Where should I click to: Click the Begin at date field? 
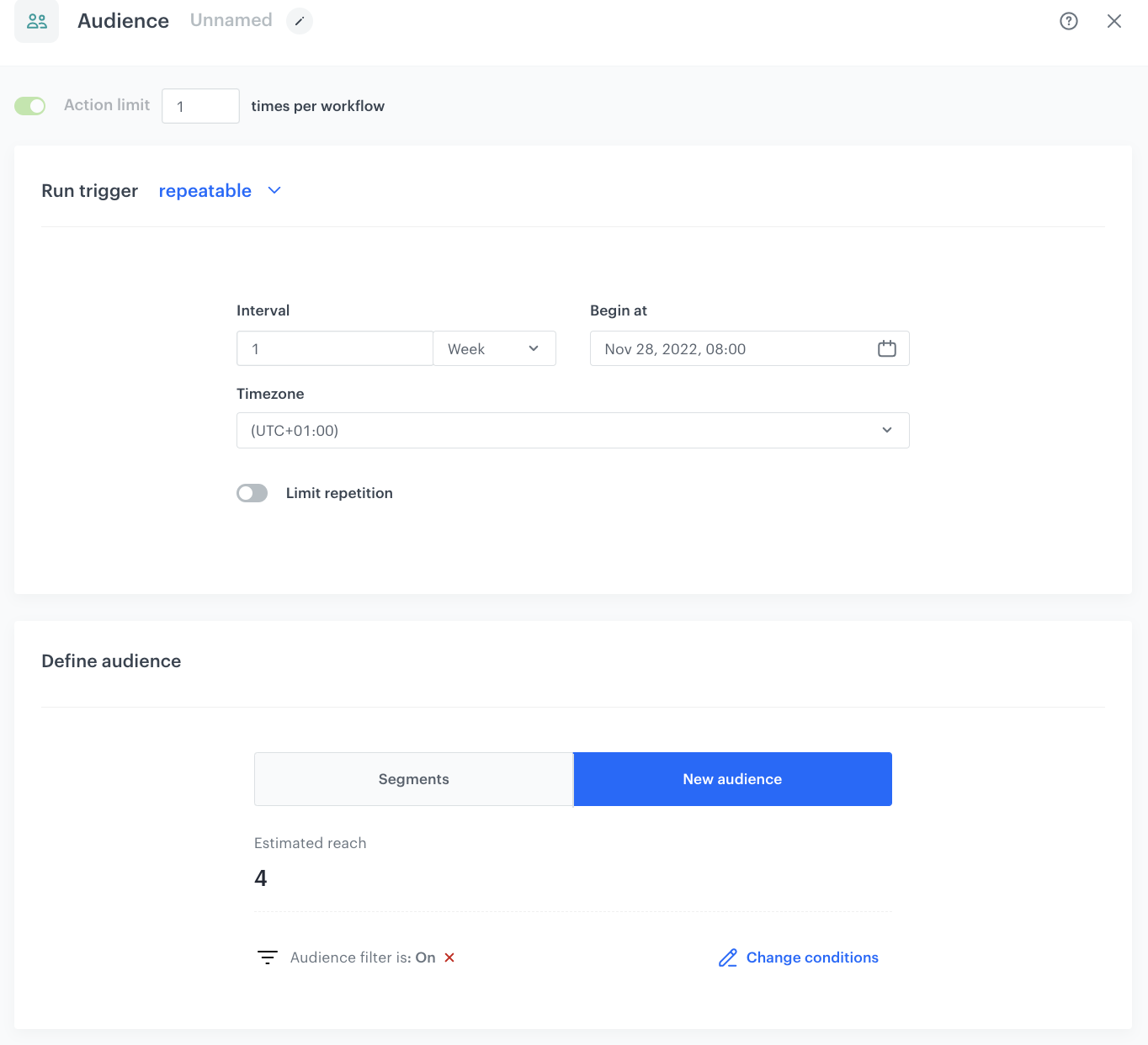tap(732, 347)
